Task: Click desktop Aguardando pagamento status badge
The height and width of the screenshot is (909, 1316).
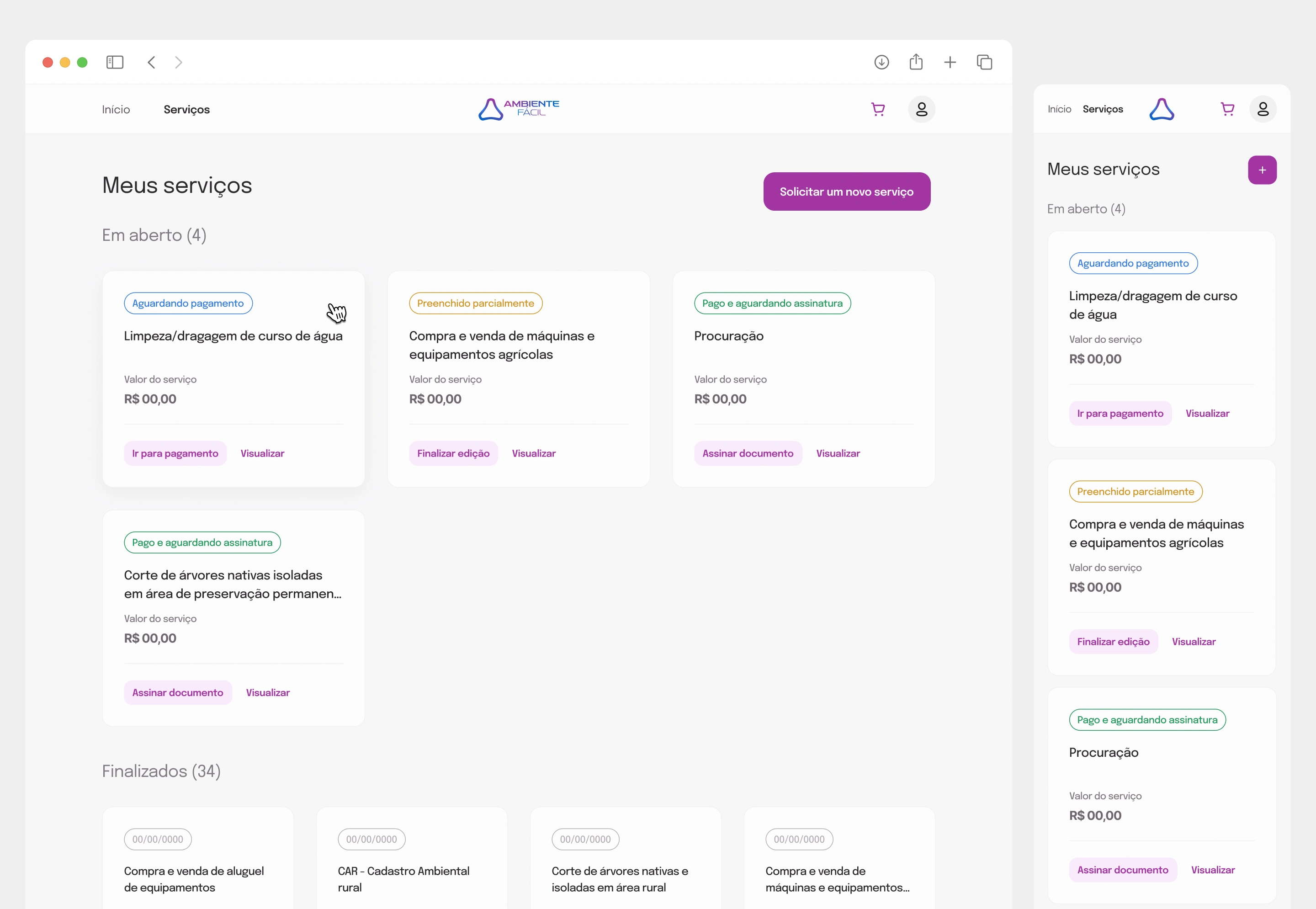Action: point(188,303)
